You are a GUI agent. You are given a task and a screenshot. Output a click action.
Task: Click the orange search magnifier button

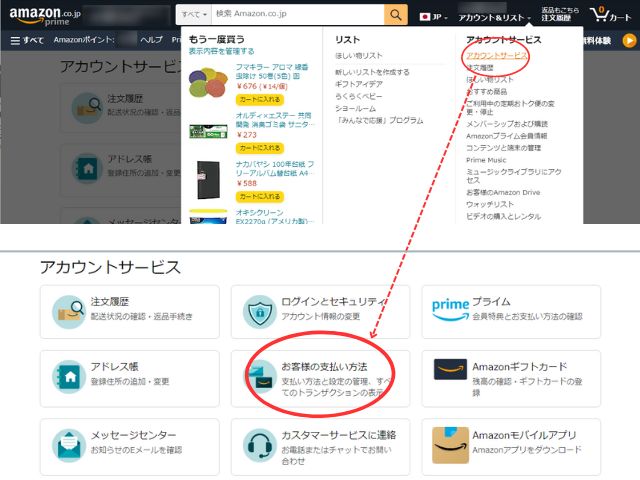click(x=396, y=15)
